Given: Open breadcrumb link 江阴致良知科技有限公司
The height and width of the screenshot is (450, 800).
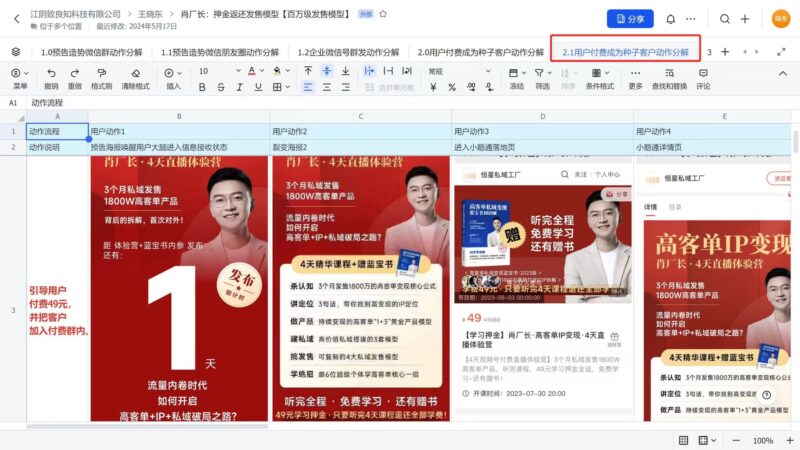Looking at the screenshot, I should point(75,14).
